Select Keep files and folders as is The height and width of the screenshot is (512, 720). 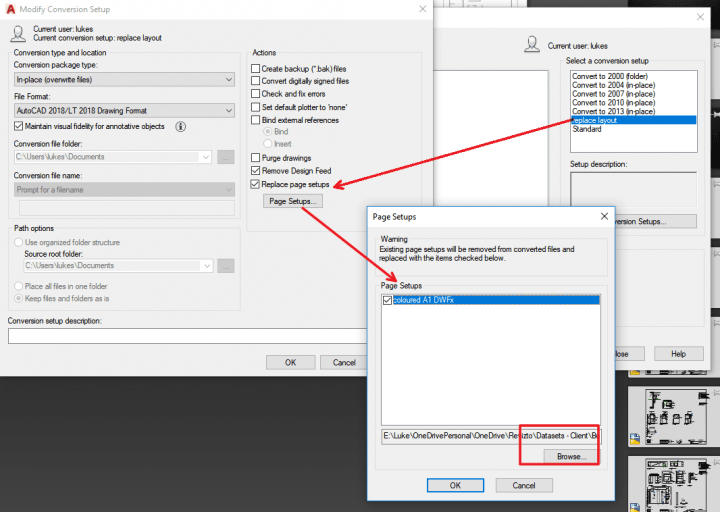pos(19,298)
